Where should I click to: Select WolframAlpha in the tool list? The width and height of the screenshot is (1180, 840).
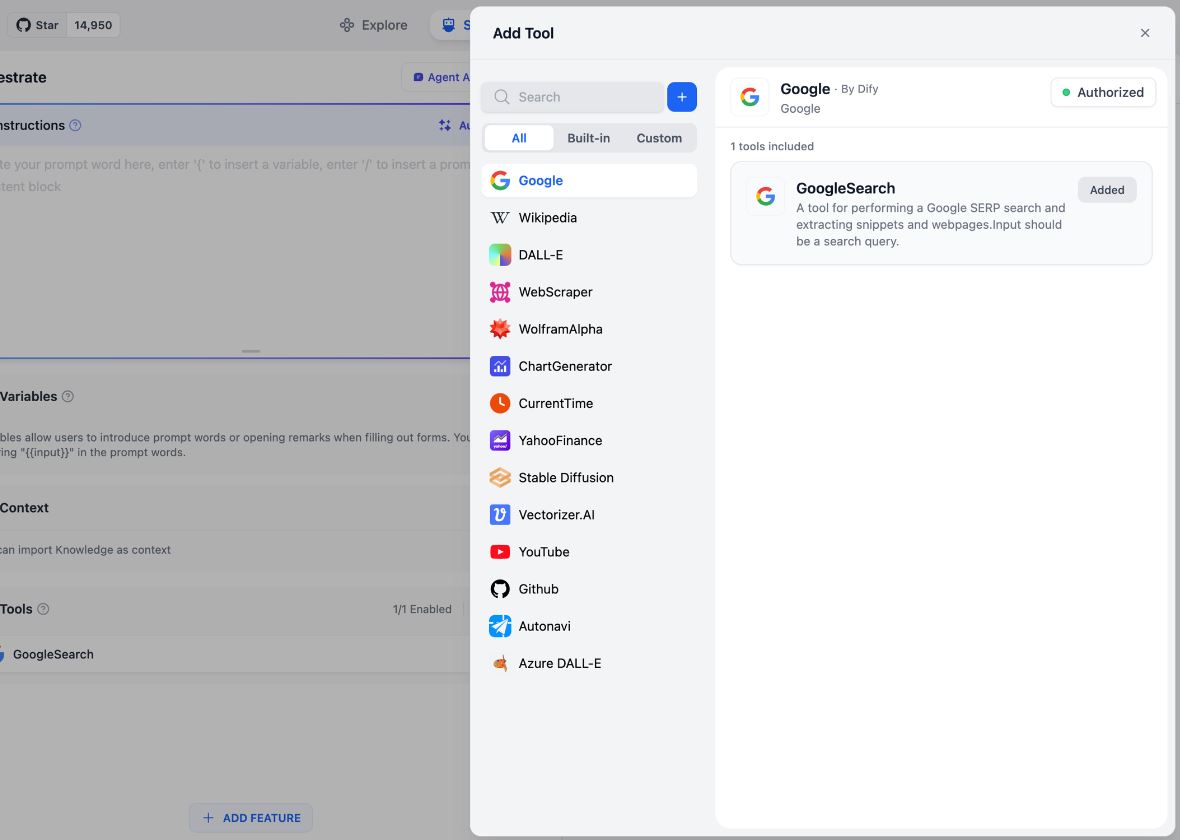[x=589, y=329]
